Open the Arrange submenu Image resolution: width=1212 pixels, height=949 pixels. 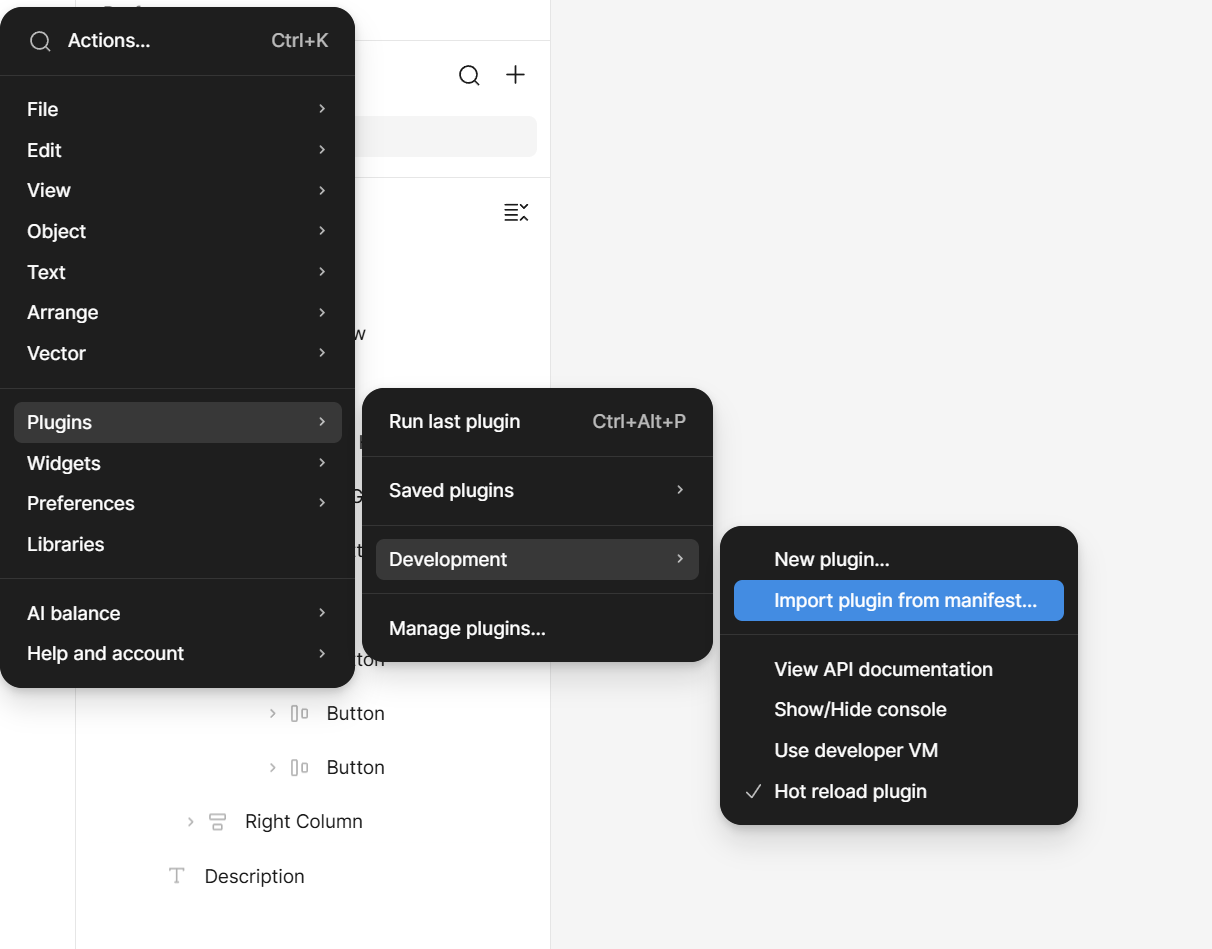[178, 312]
